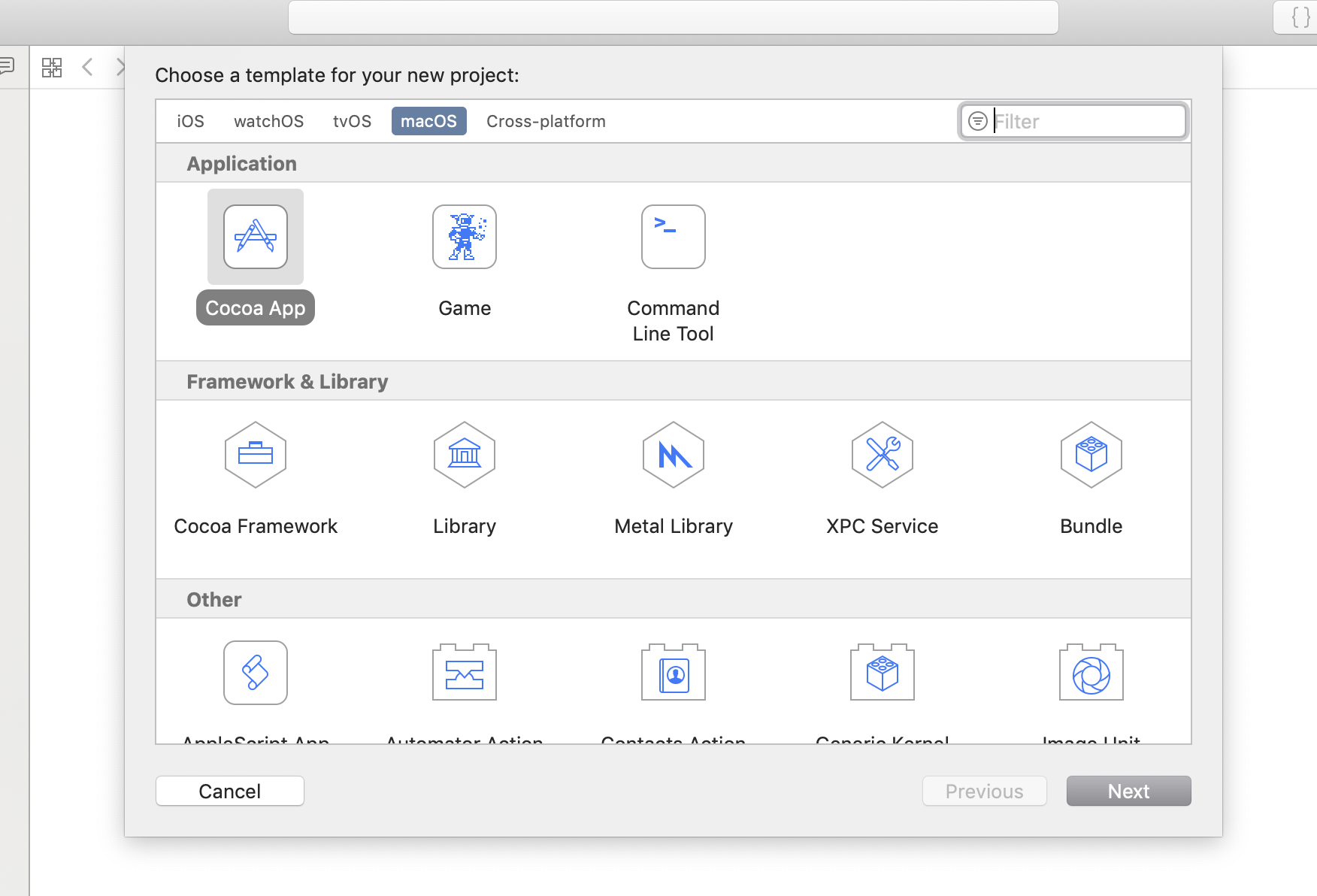
Task: Pick the Library template icon
Action: (465, 455)
